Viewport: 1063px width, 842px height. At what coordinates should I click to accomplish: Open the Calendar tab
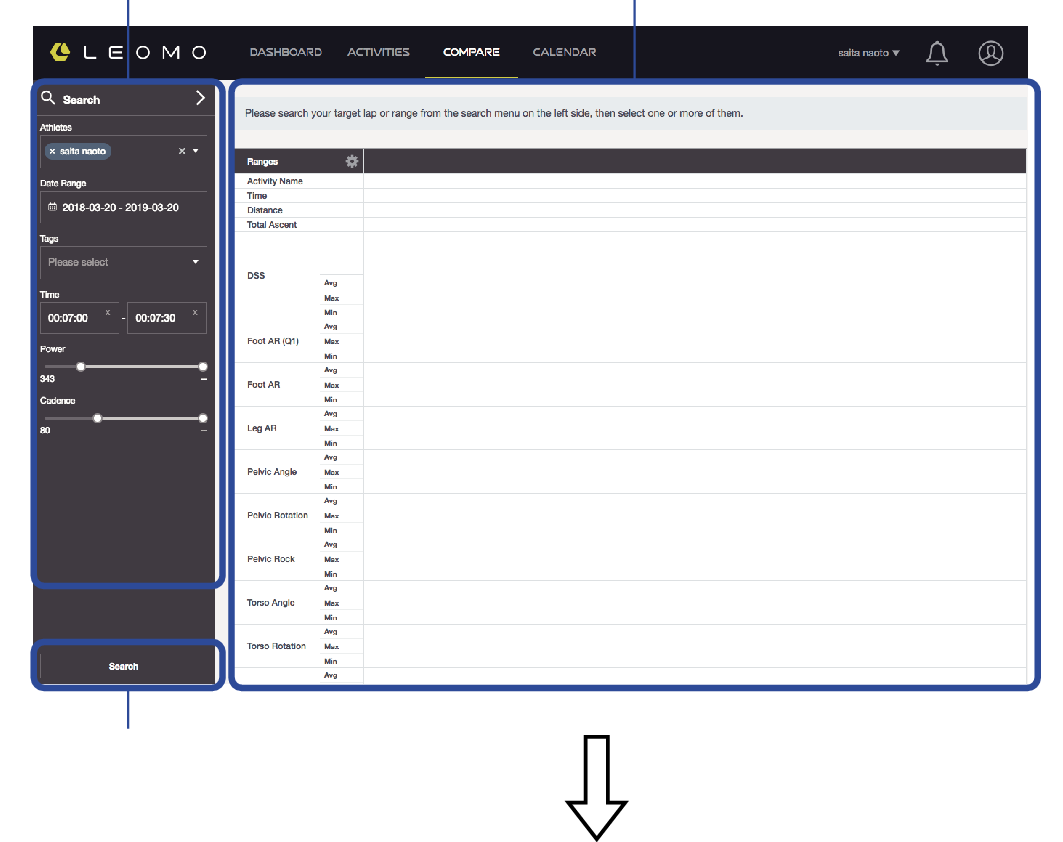tap(564, 52)
